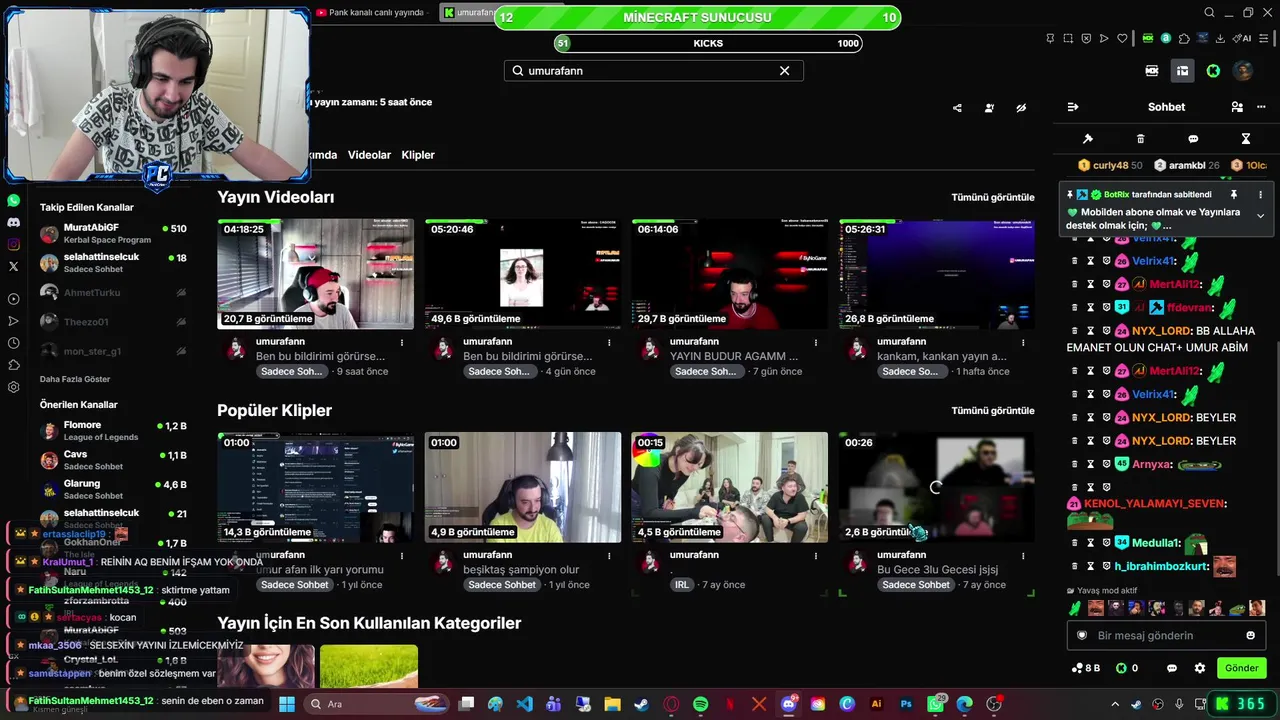This screenshot has width=1280, height=720.
Task: Open options menu for the 9 saat önce video
Action: (402, 342)
